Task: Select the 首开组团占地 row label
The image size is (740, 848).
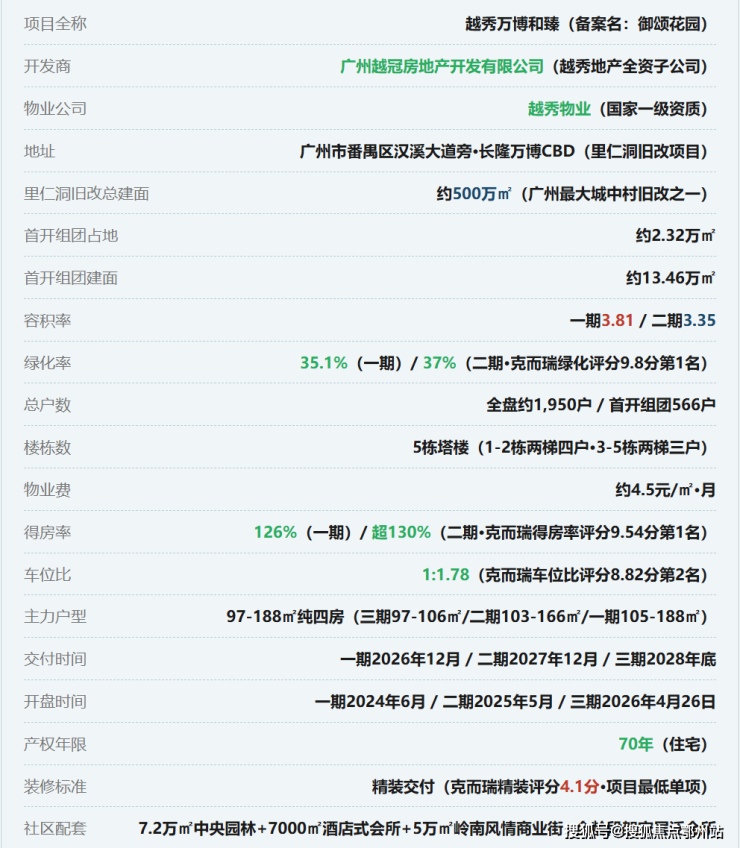Action: (71, 235)
